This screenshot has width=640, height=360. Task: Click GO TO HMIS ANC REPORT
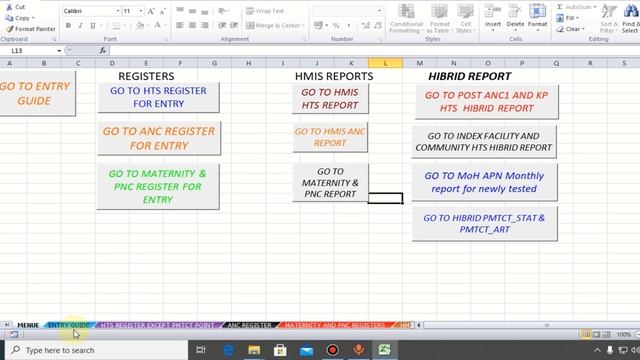tap(330, 137)
